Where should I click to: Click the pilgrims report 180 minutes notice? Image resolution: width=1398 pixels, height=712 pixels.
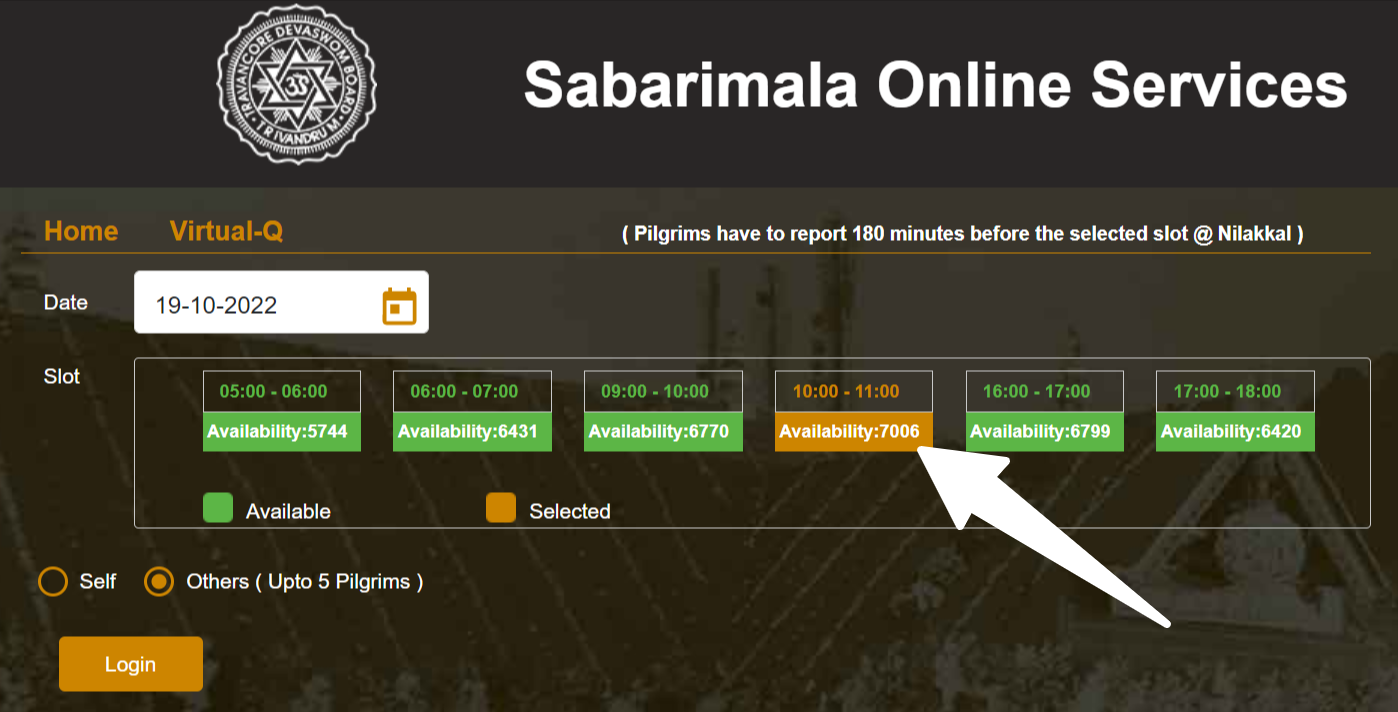[x=963, y=234]
